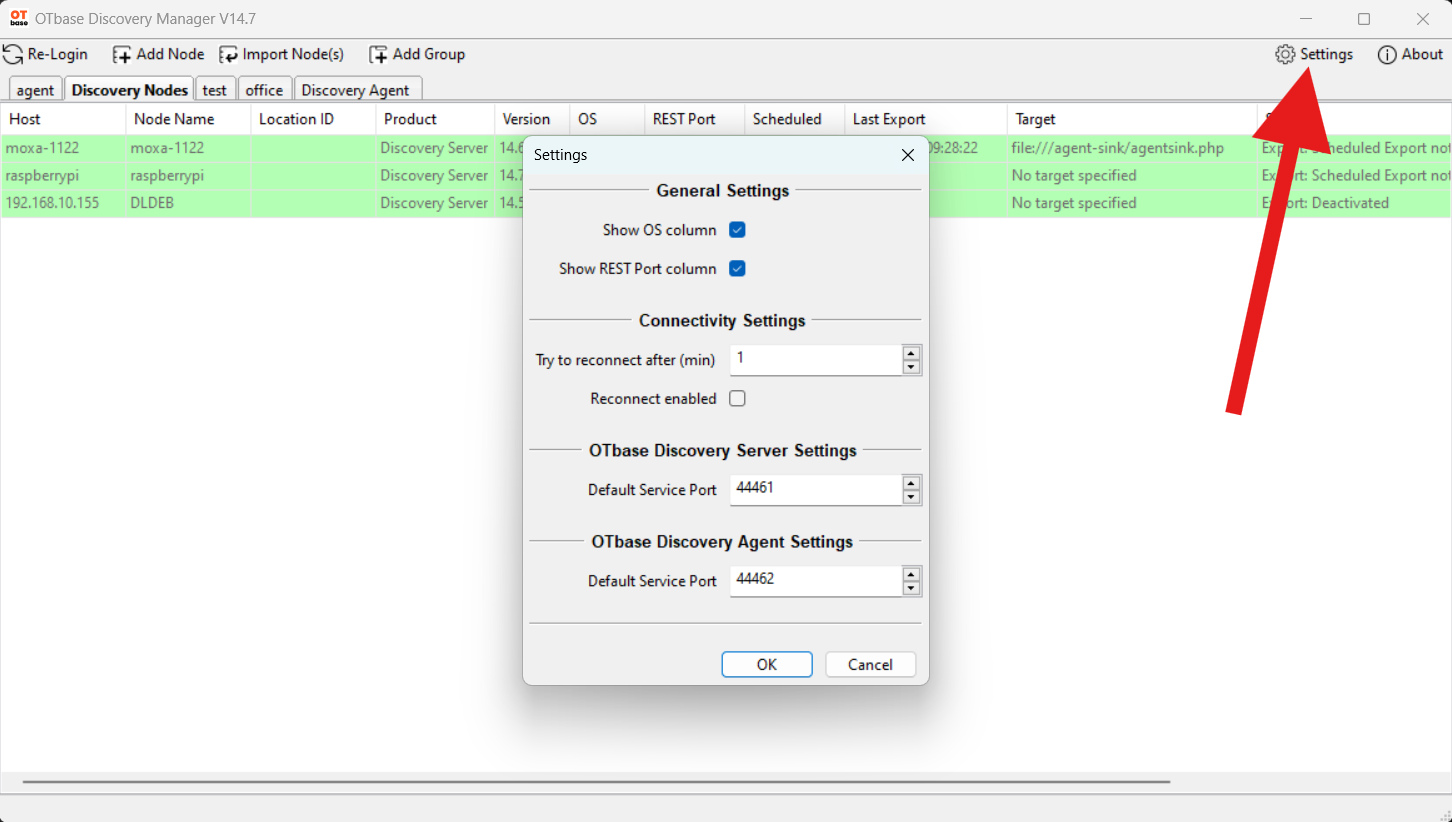Click Discovery Server product cell for moxa-1122
This screenshot has height=822, width=1452.
click(435, 148)
